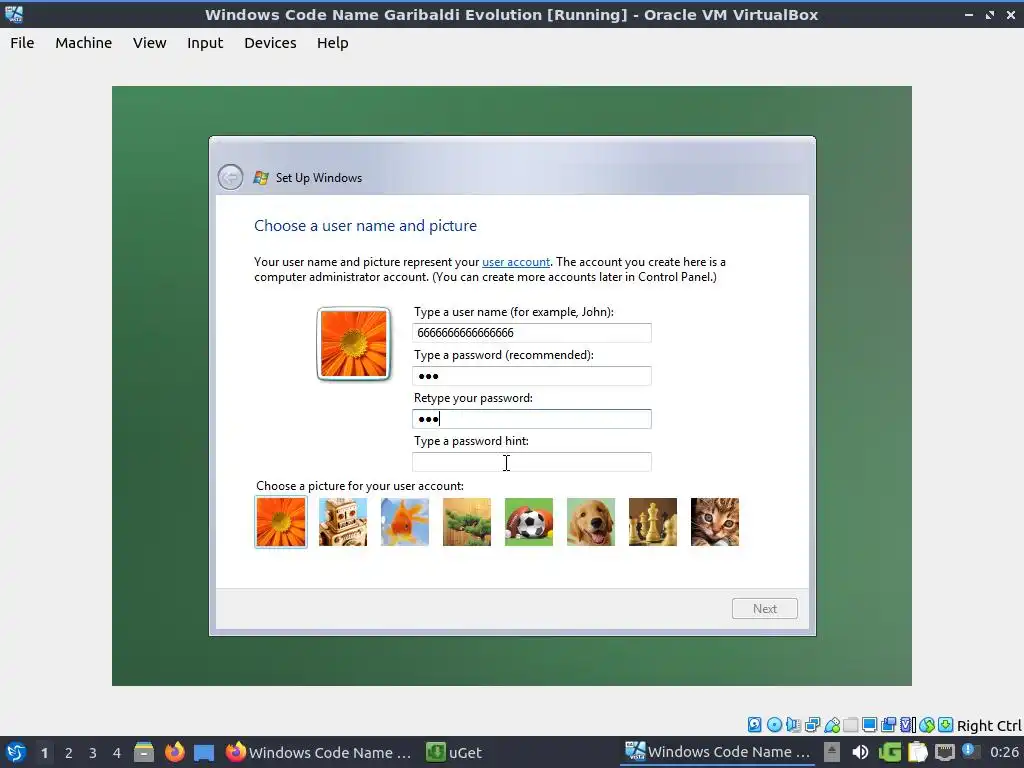Select the toy robot account picture
The image size is (1024, 768).
pos(343,522)
